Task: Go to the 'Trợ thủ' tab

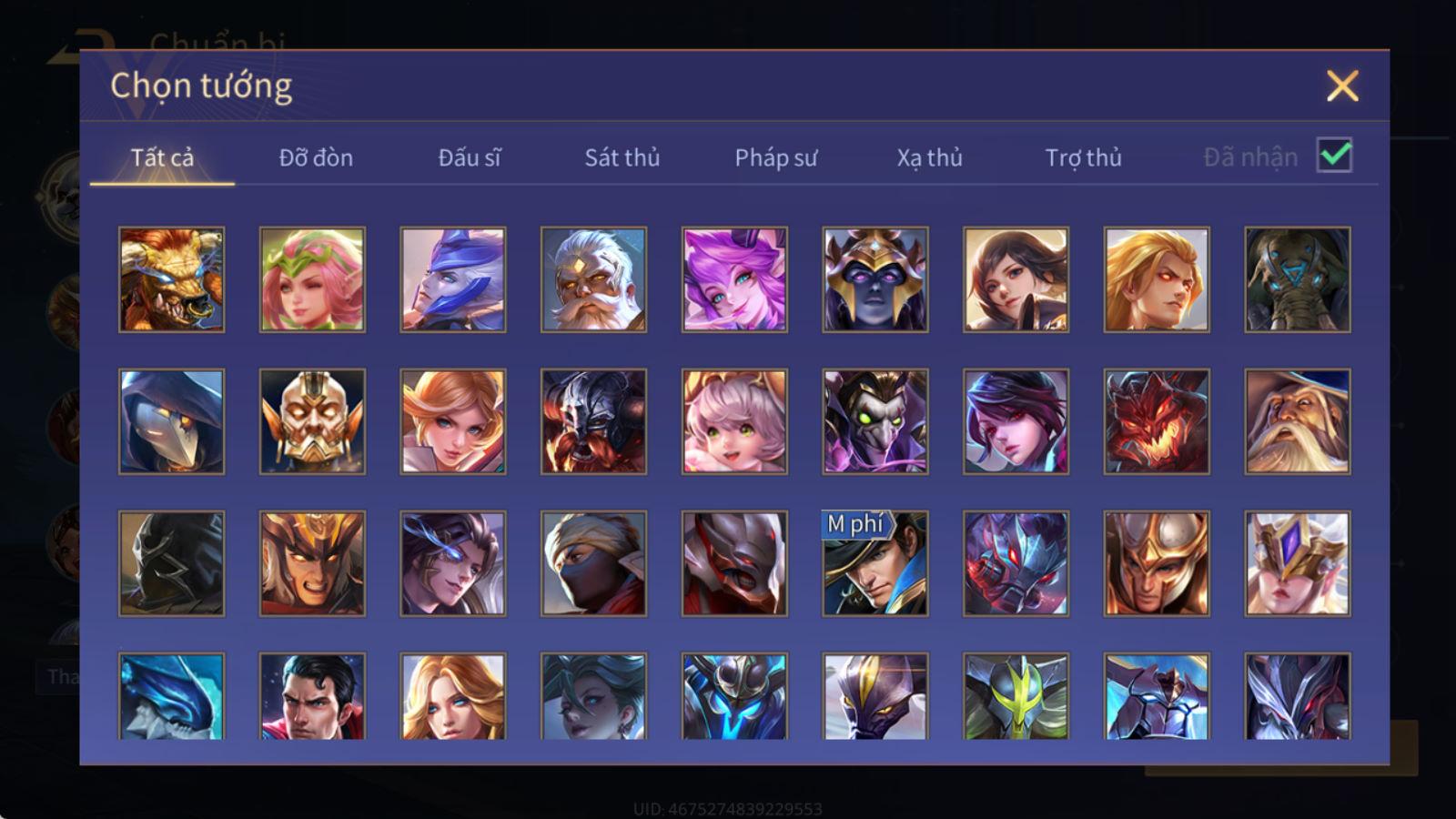Action: [1083, 157]
